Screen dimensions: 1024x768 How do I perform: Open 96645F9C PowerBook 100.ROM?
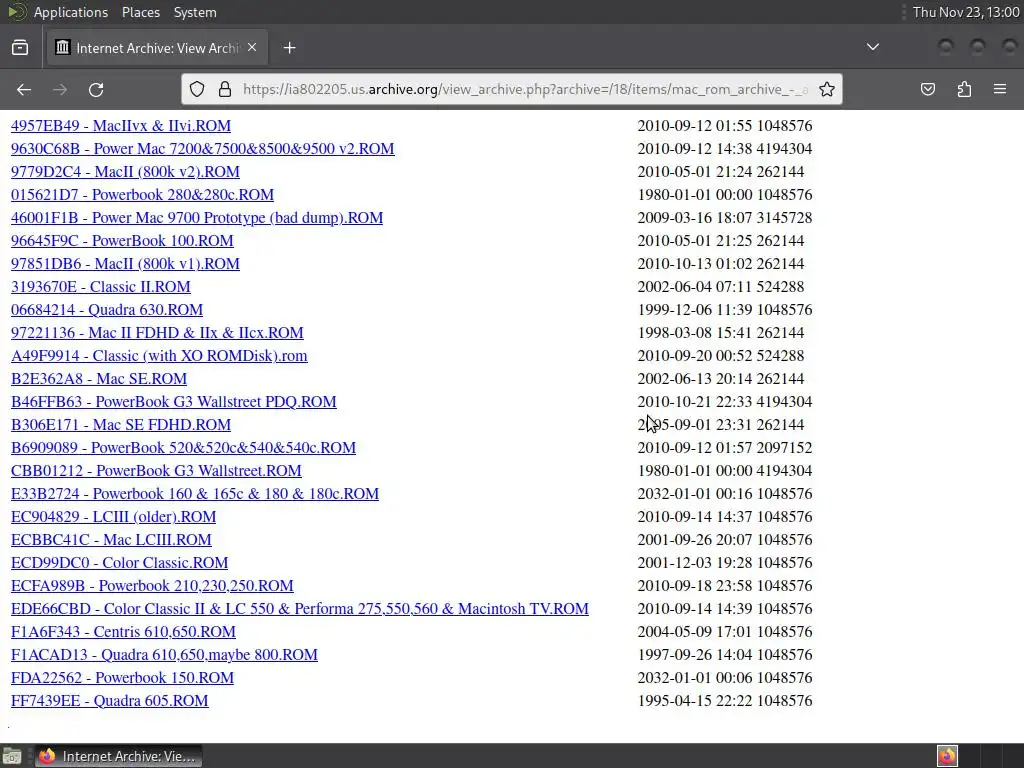coord(122,240)
